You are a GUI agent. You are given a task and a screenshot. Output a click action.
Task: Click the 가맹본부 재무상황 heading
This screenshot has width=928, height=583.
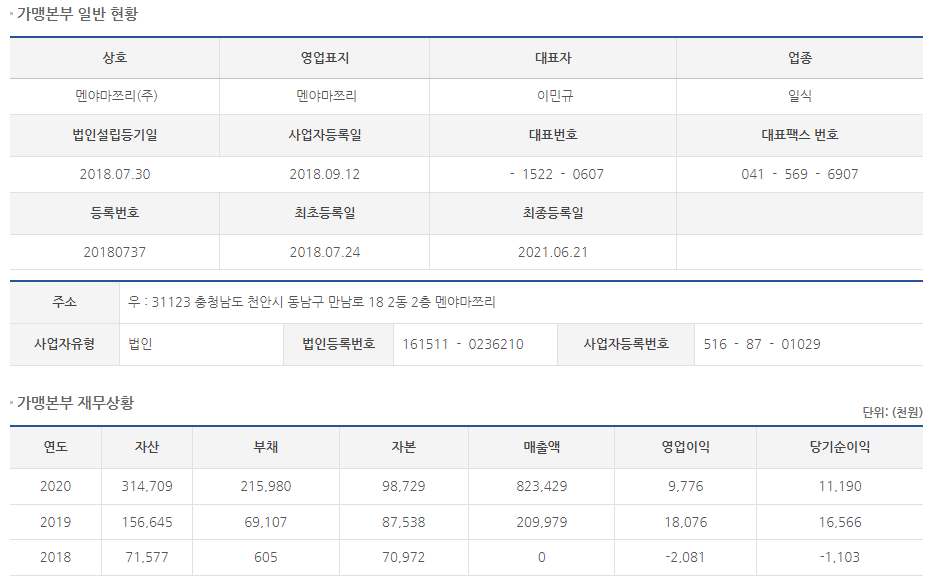75,403
